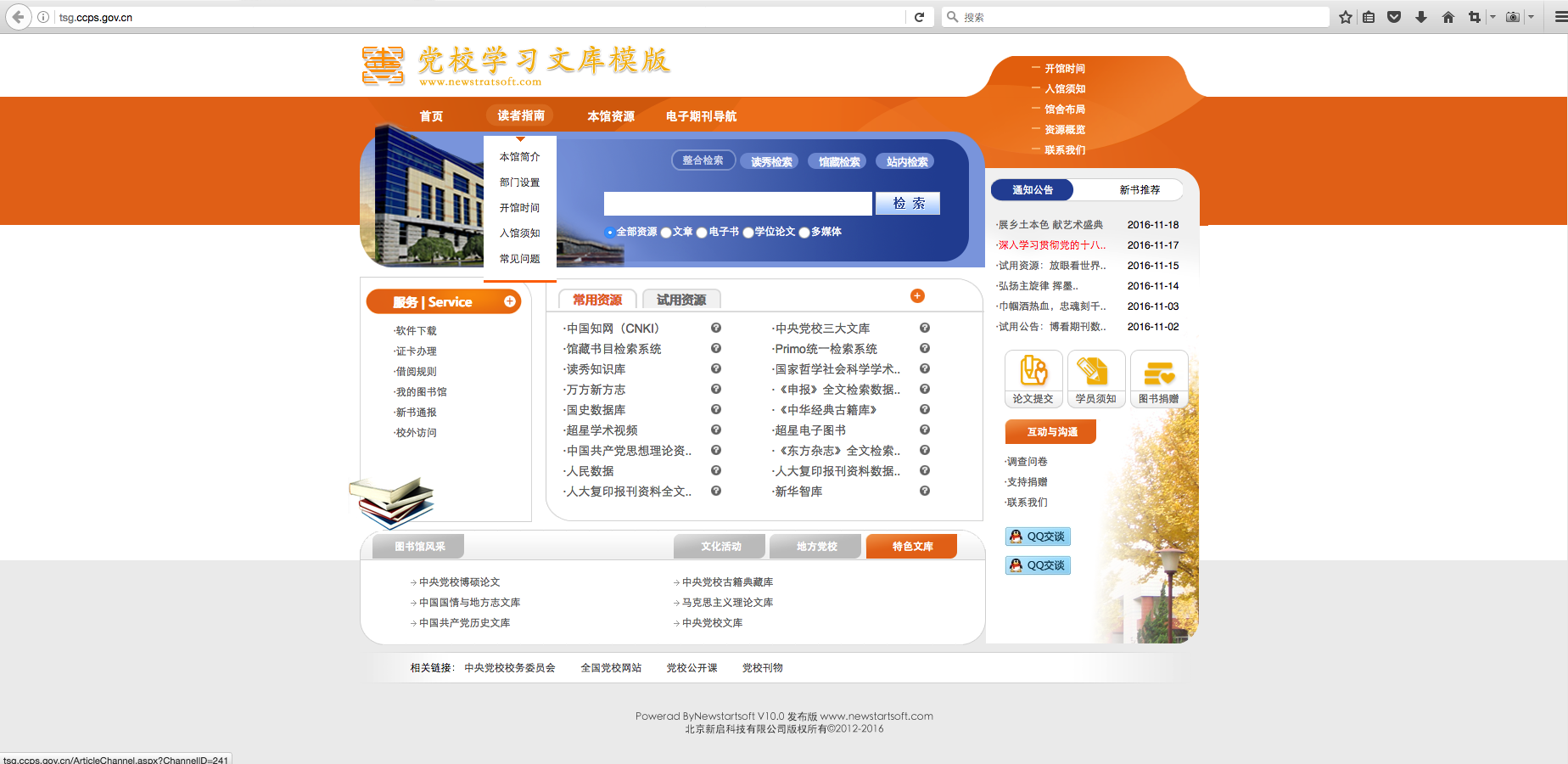Click the browser back arrow button
The height and width of the screenshot is (764, 1568).
coord(18,17)
